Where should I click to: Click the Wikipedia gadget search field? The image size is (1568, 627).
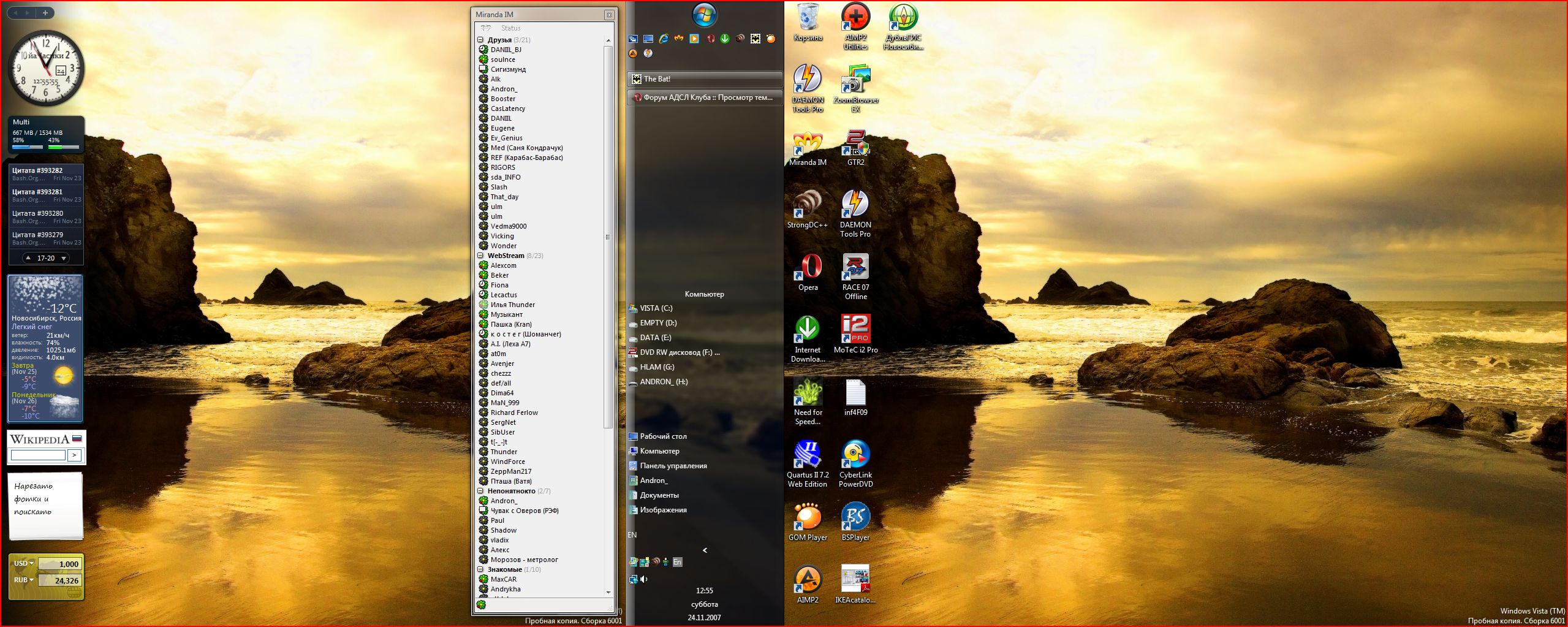point(38,455)
